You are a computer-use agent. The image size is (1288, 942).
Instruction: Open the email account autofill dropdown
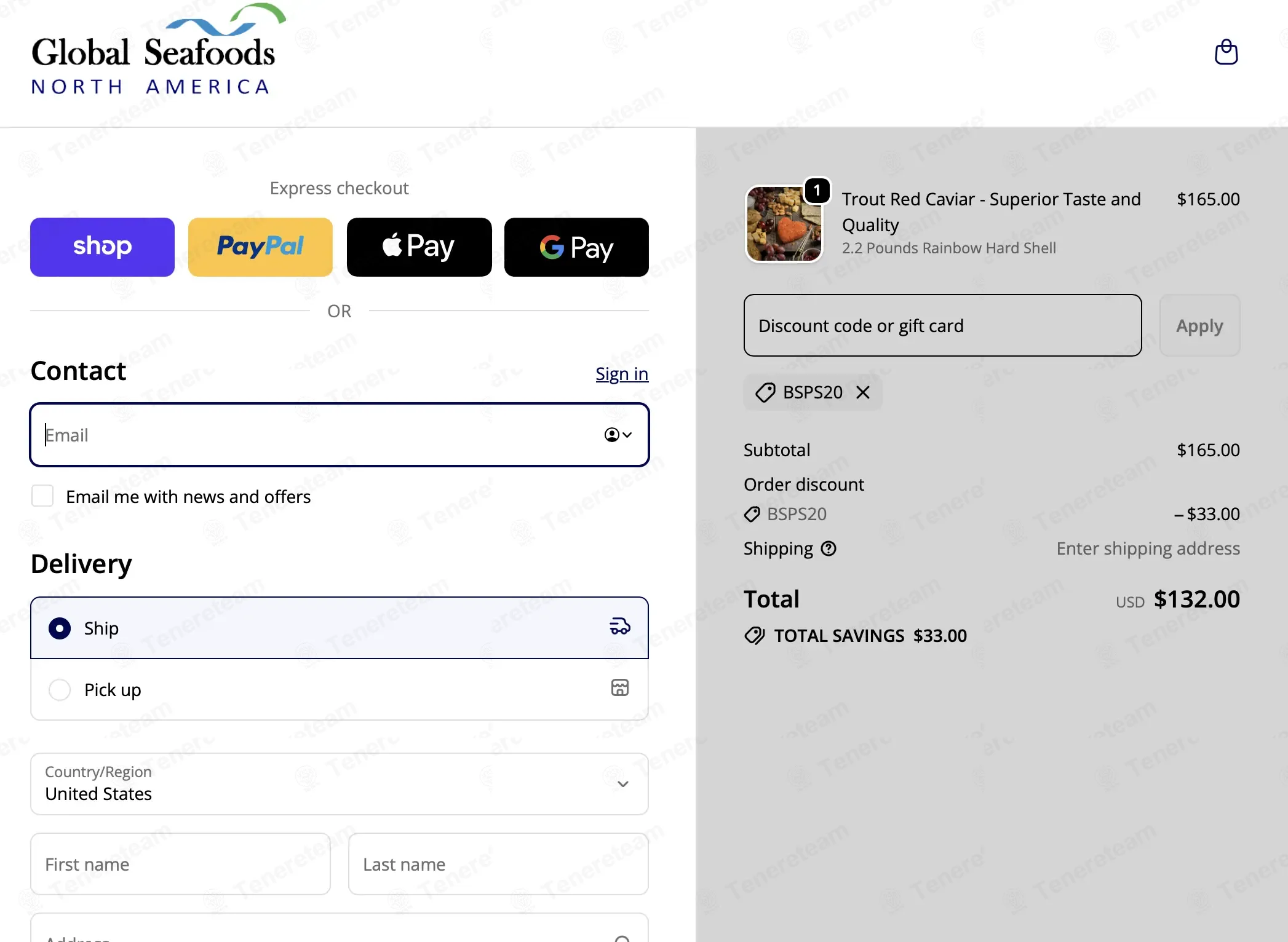click(618, 435)
